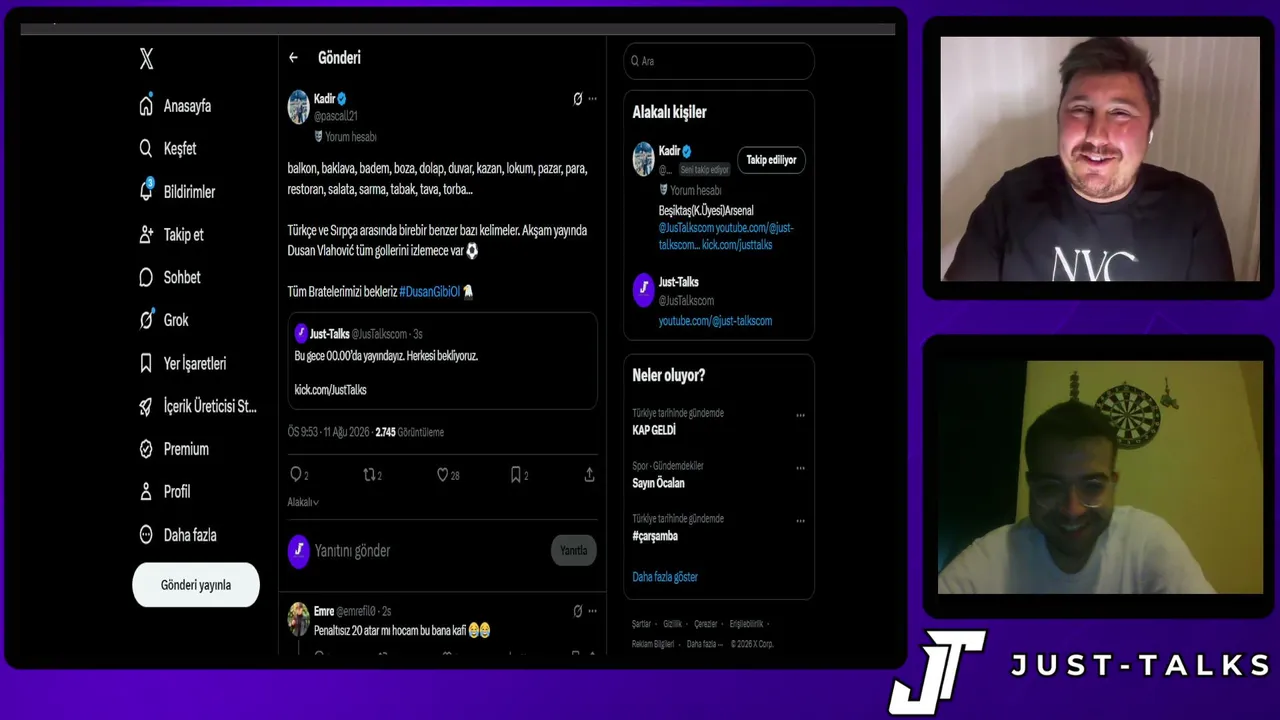Click the @JusTalkscom mention in Kadir's bio
Image resolution: width=1280 pixels, height=720 pixels.
686,228
